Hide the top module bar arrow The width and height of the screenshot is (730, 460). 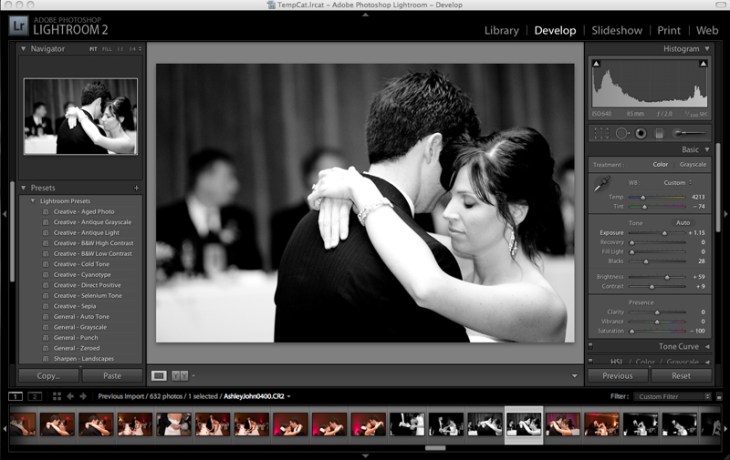tap(365, 14)
